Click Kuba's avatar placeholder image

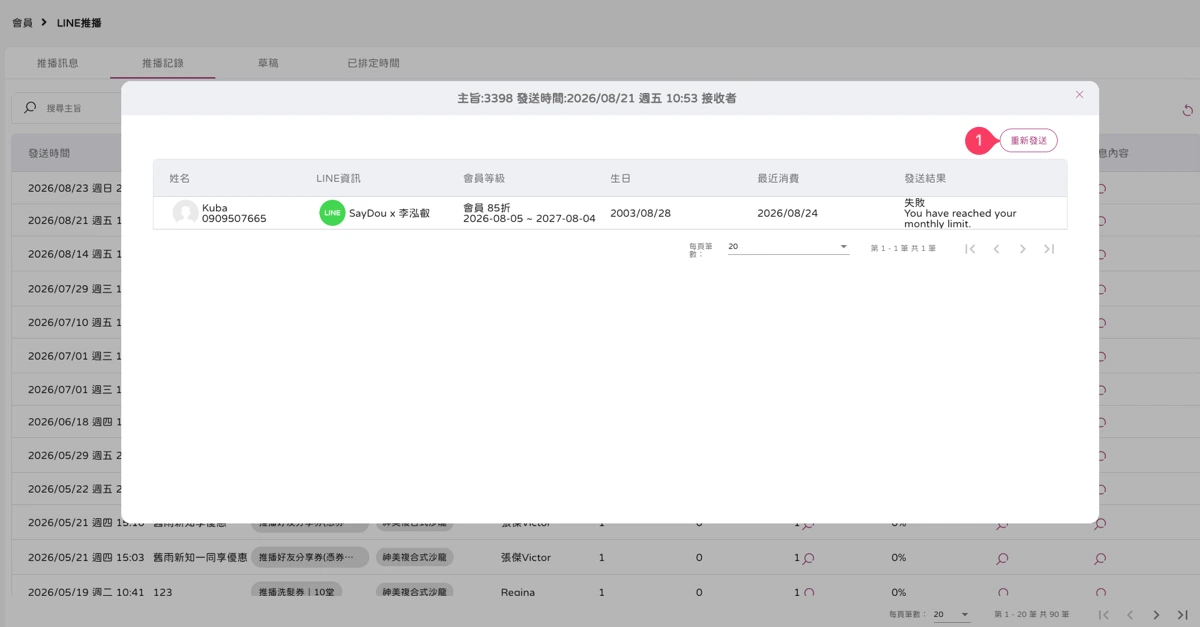[185, 213]
